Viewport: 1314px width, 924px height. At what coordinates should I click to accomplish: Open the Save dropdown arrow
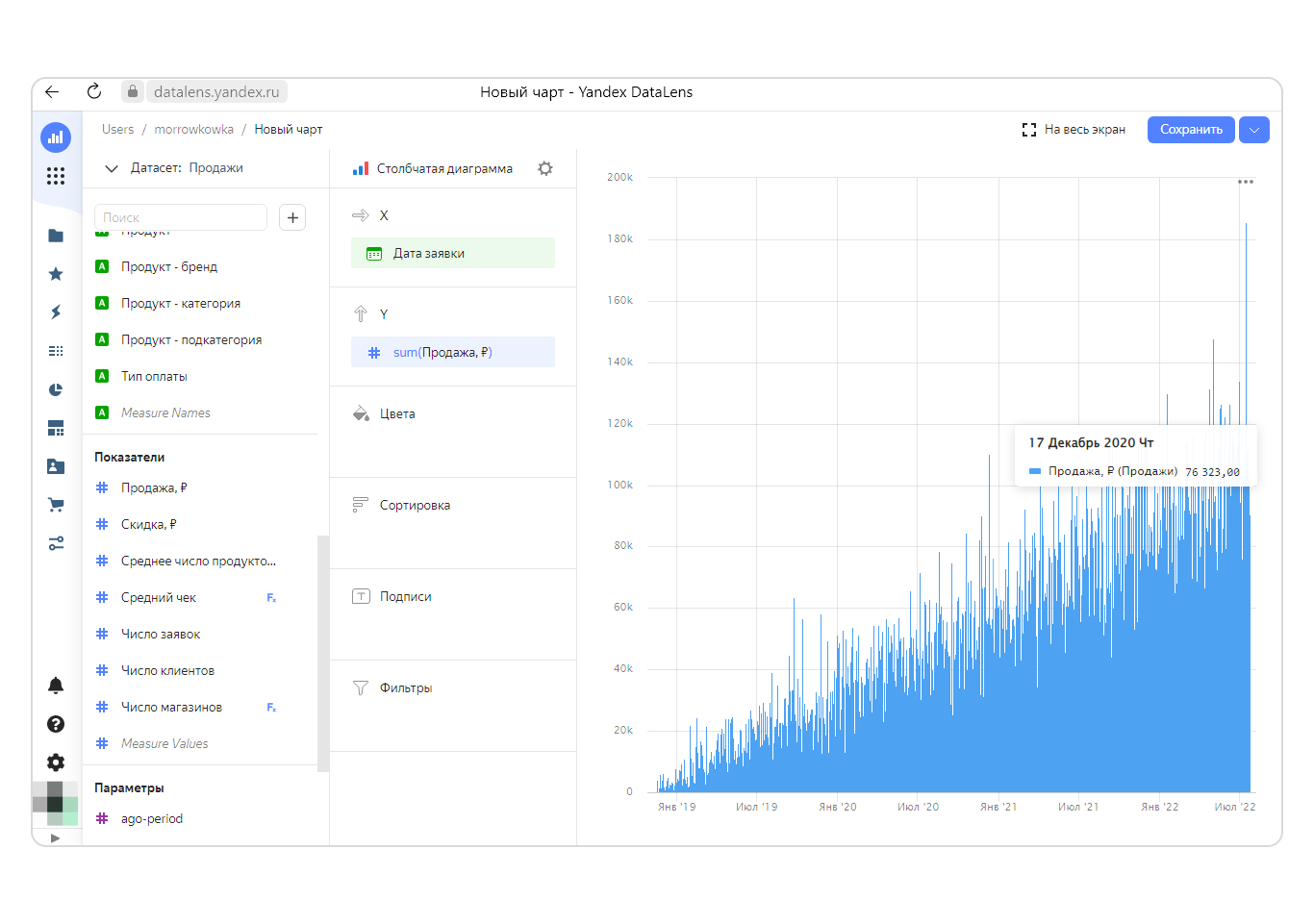point(1254,130)
